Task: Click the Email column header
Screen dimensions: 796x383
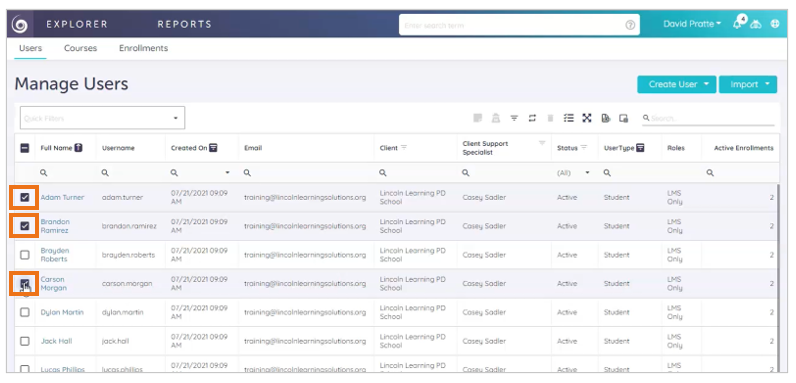Action: tap(253, 148)
